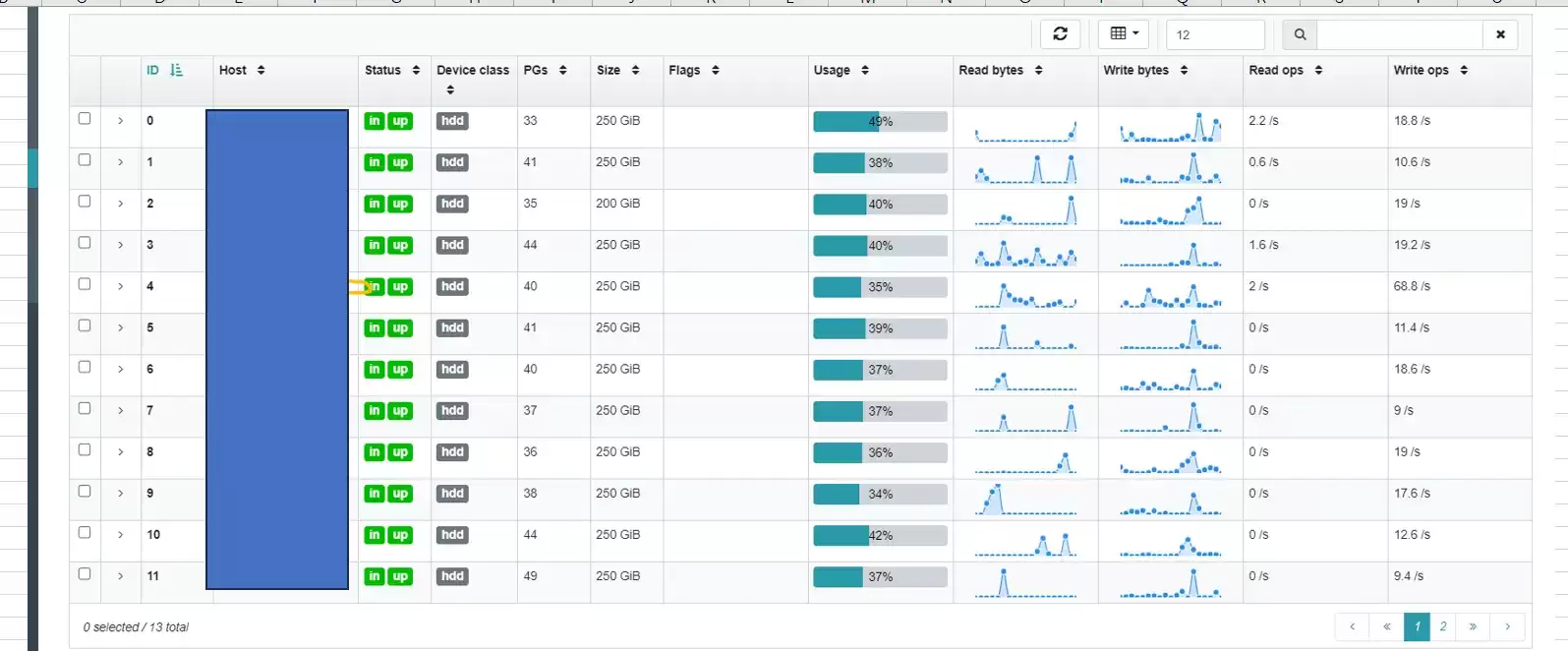This screenshot has width=1568, height=651.
Task: Expand details of OSD row 8
Action: tap(121, 452)
